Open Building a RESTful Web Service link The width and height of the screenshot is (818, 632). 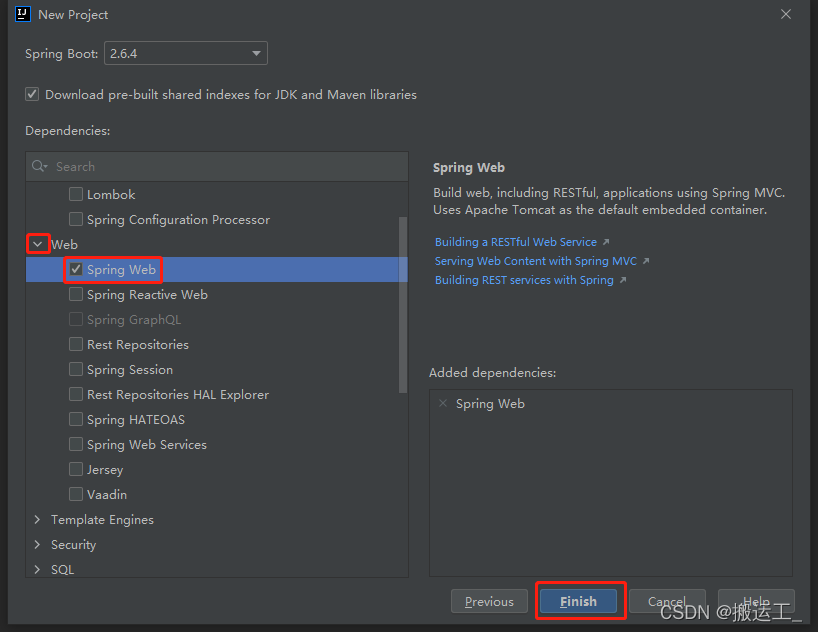515,242
